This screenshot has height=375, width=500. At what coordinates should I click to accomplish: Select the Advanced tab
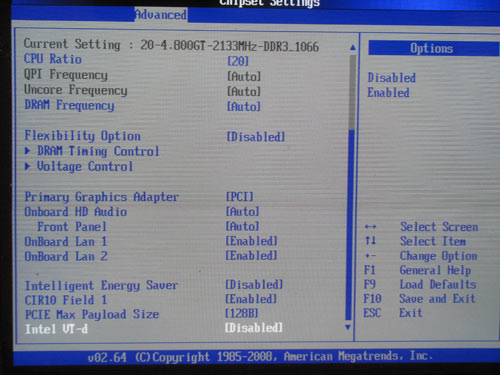point(161,15)
